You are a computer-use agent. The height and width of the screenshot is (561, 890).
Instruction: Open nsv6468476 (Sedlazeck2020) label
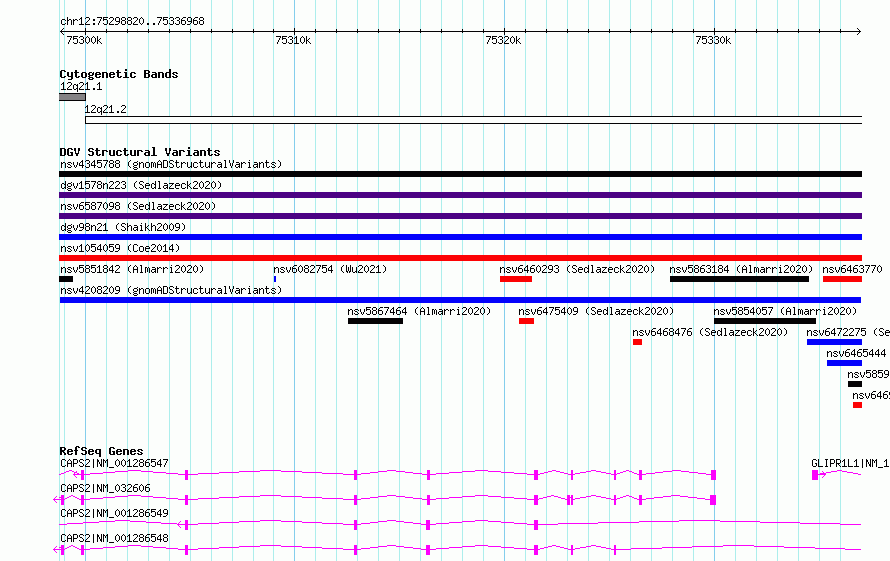710,332
